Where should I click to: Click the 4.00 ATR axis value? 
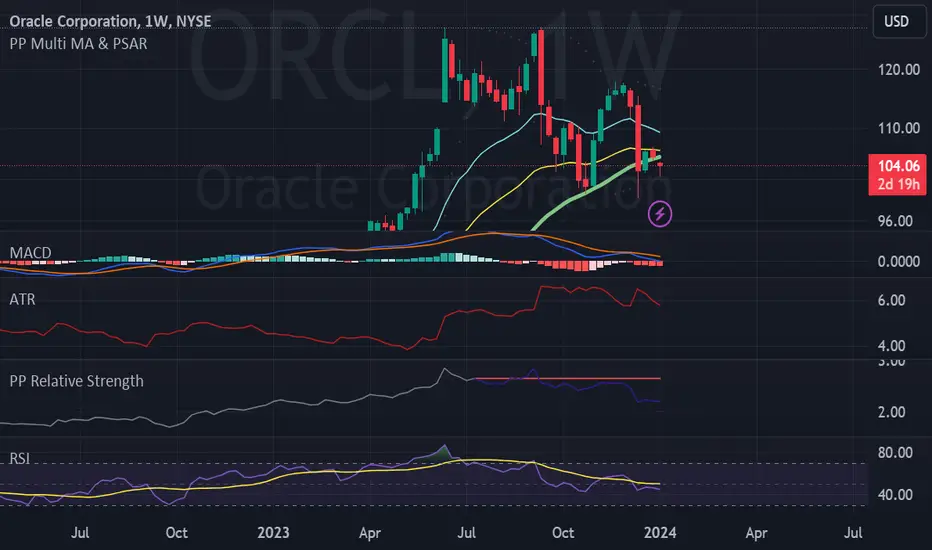click(x=892, y=346)
